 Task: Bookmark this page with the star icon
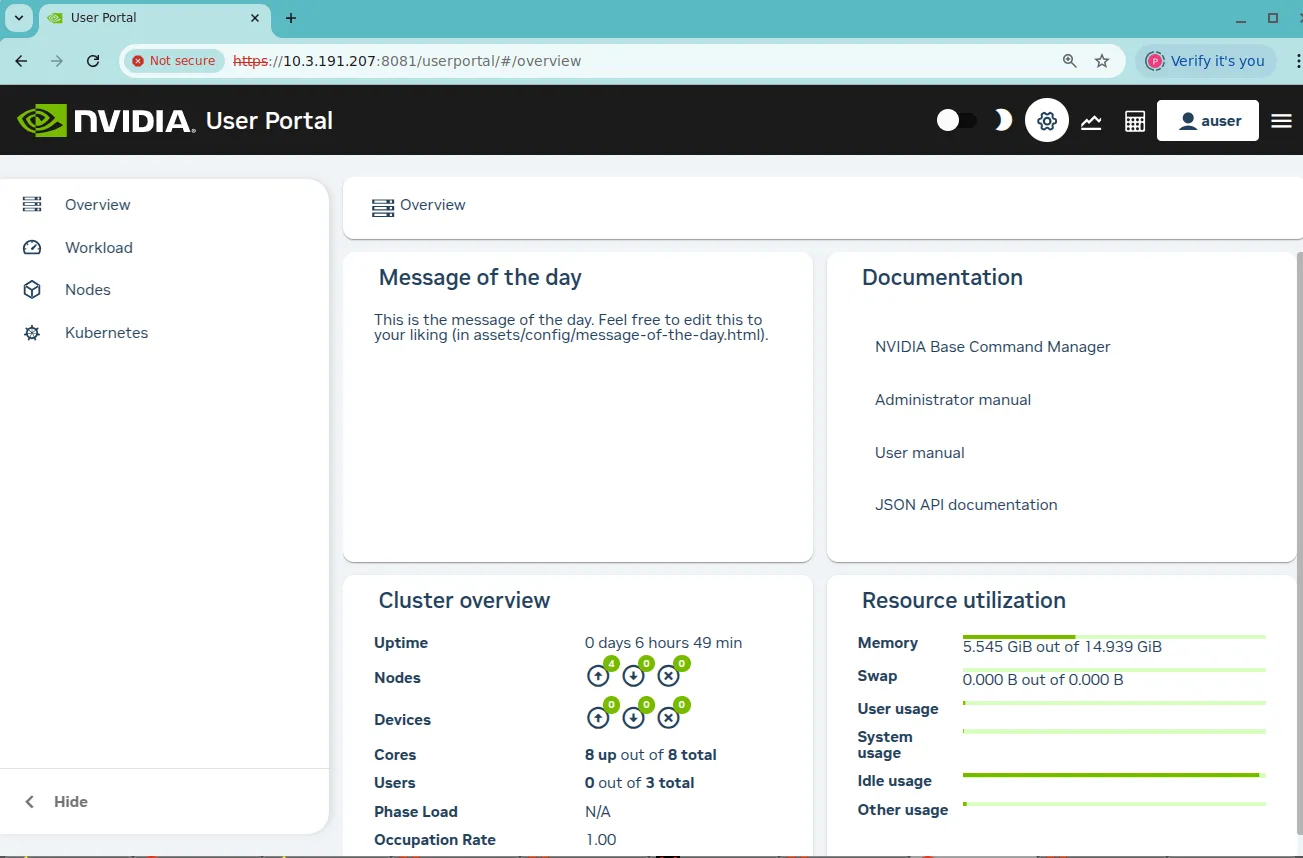1102,61
